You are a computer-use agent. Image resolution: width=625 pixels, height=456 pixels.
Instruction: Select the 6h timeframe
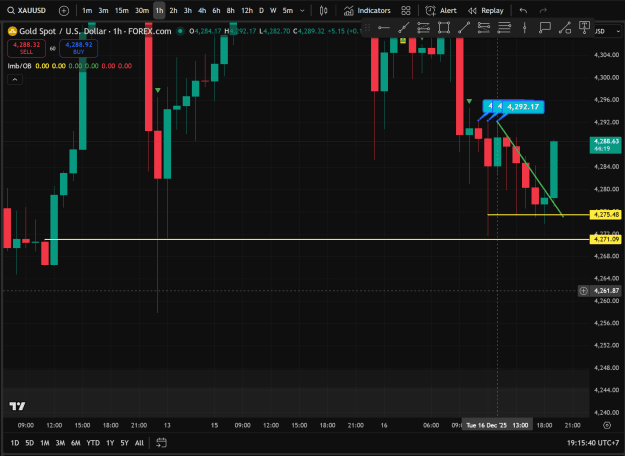click(216, 11)
